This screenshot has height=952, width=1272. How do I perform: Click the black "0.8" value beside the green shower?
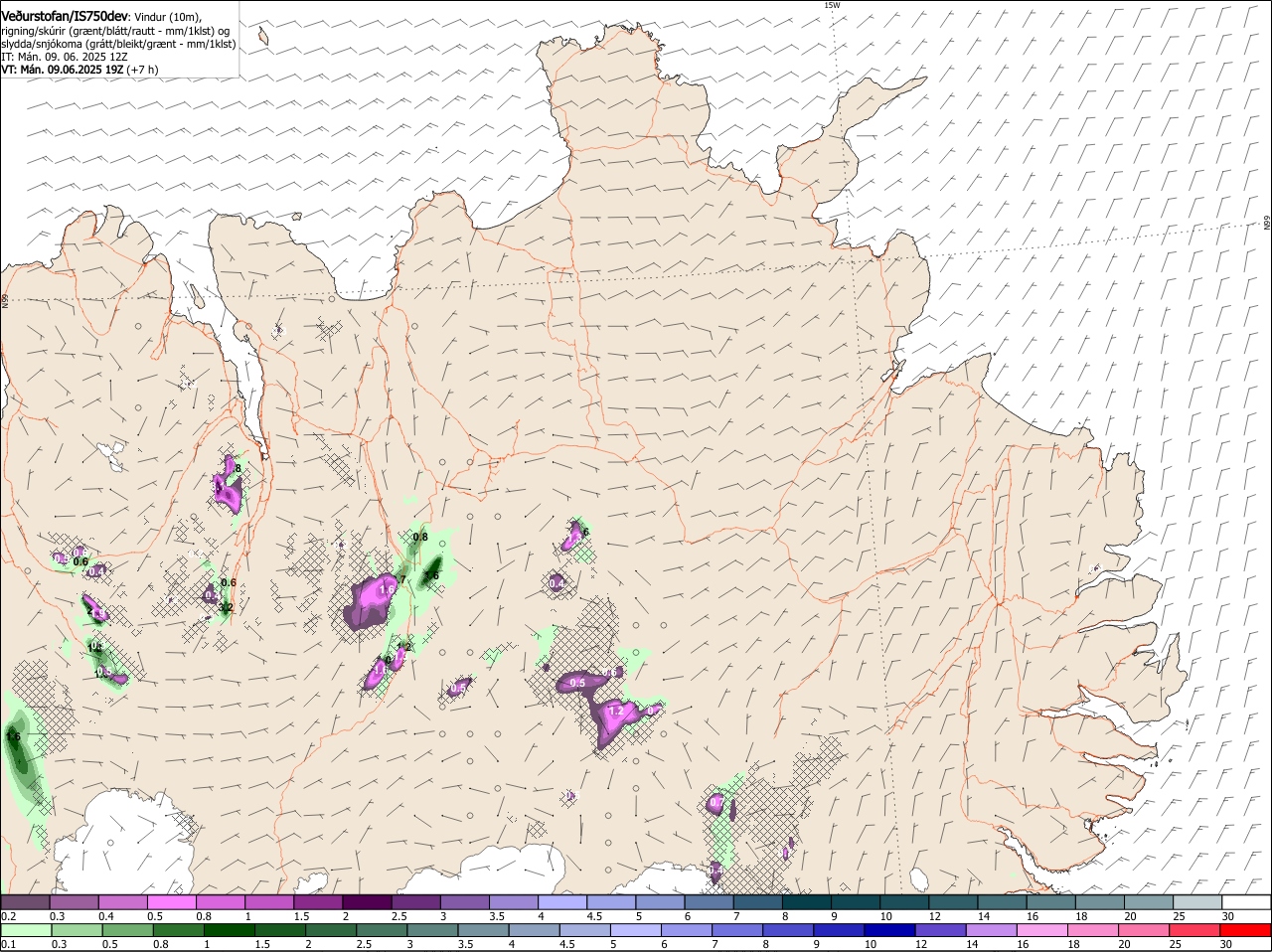tap(420, 537)
